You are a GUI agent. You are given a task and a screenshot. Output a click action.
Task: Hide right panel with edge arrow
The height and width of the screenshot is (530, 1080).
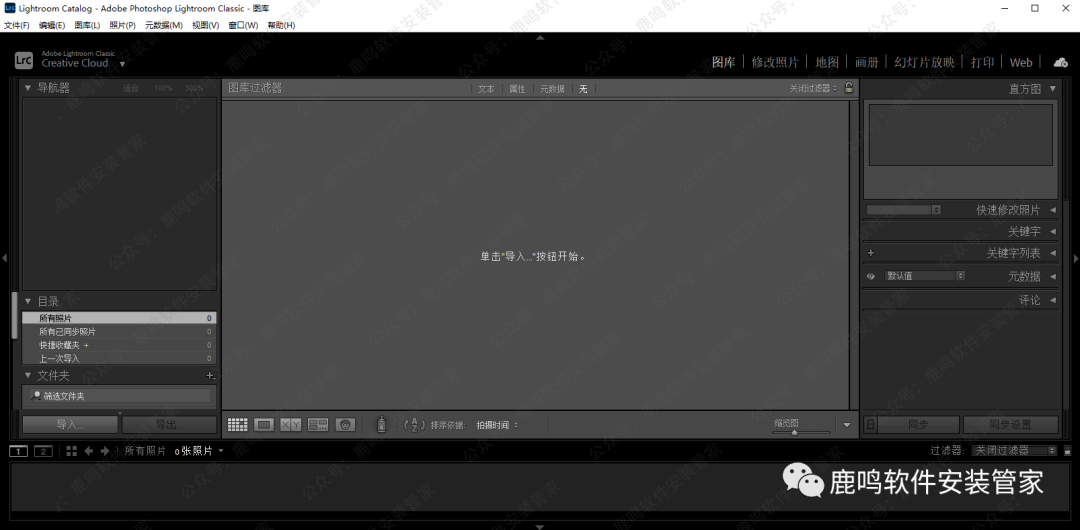[1076, 258]
